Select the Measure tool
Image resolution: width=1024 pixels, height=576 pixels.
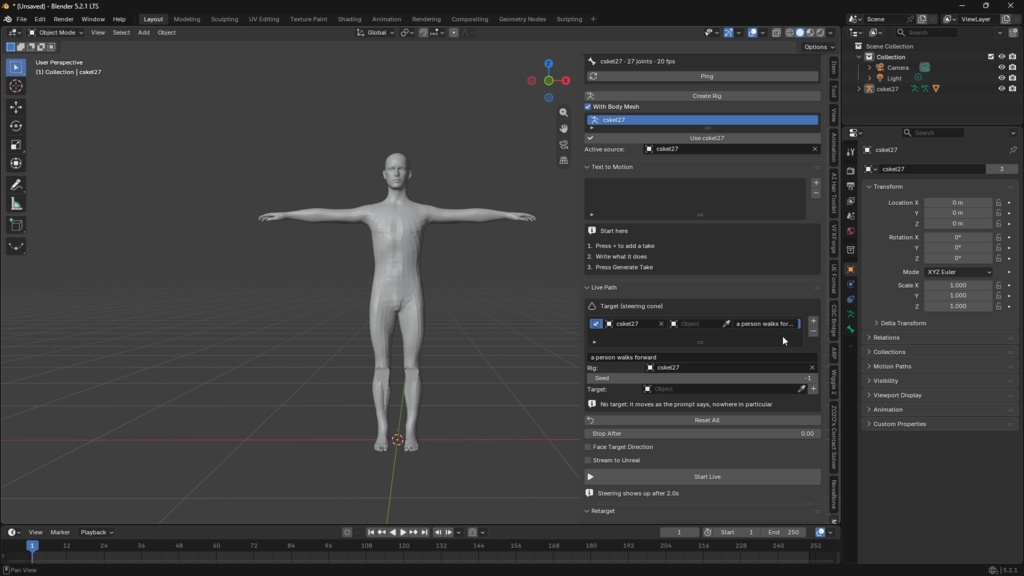click(x=16, y=204)
